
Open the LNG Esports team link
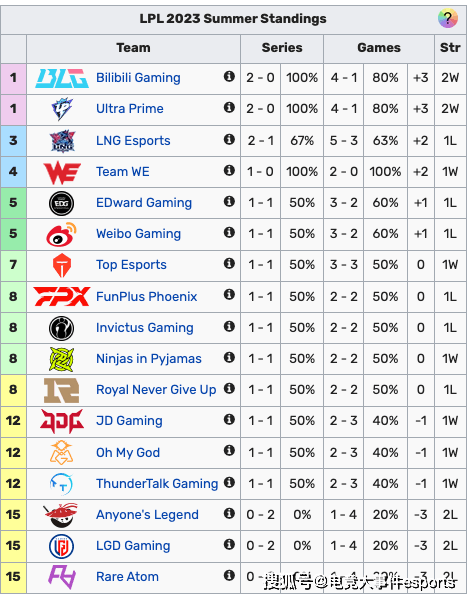coord(133,141)
